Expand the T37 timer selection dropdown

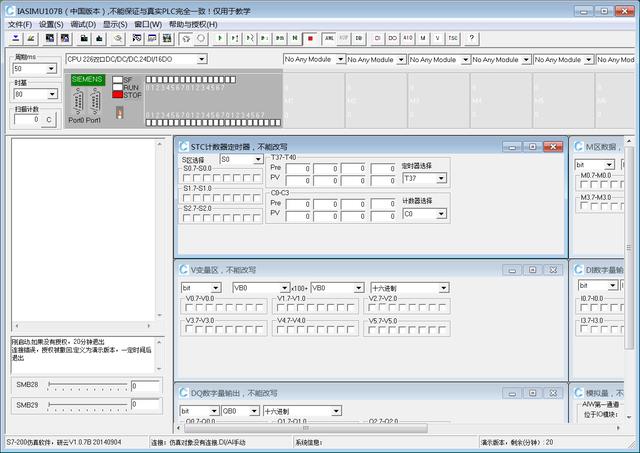coord(441,178)
